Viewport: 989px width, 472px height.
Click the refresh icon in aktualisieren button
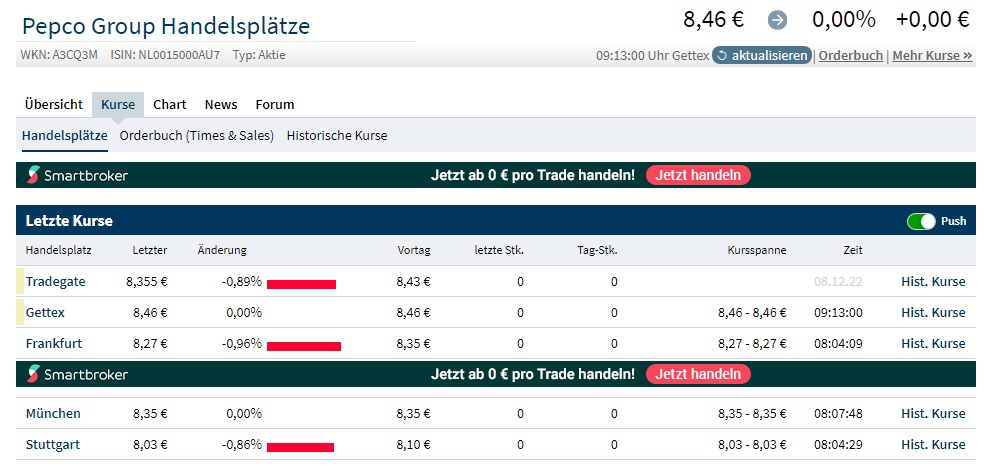[x=722, y=56]
